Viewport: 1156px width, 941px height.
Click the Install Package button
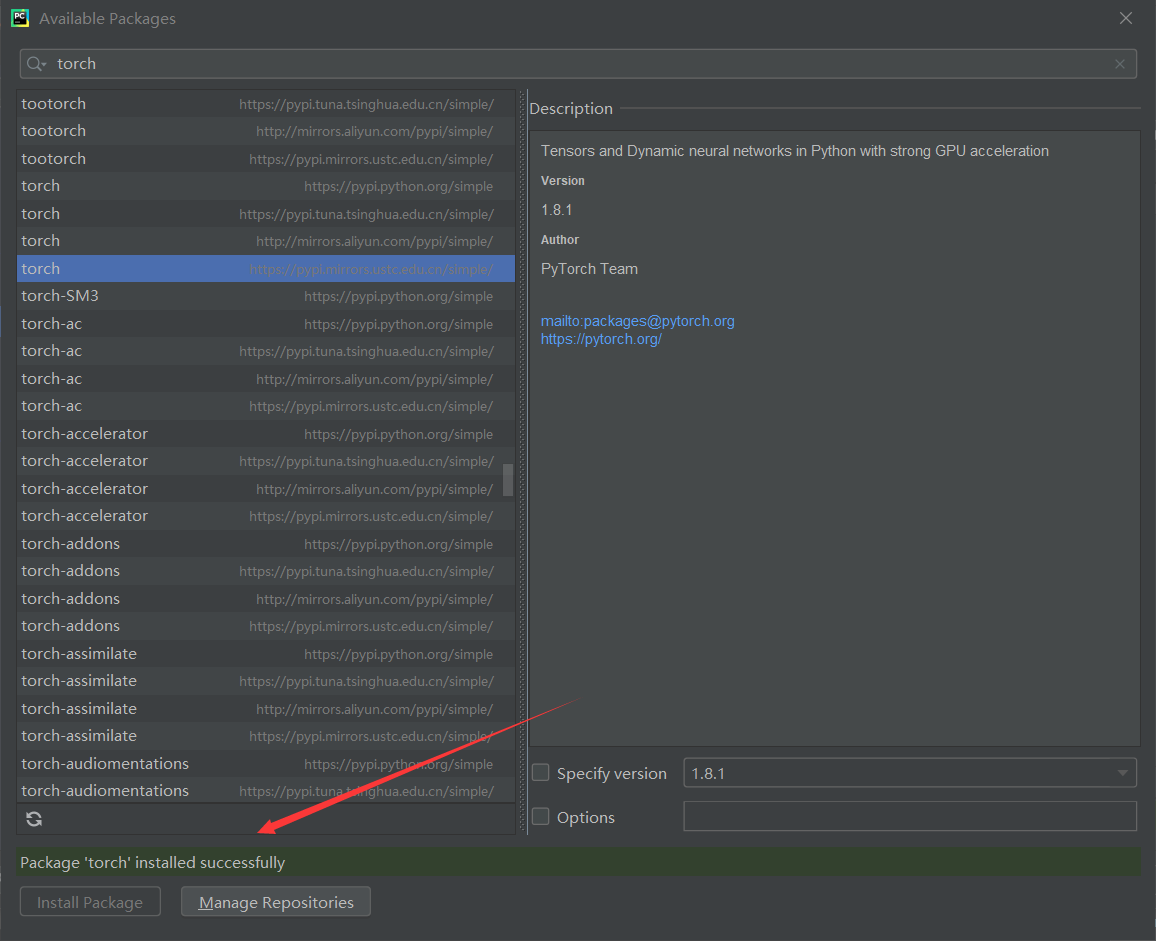point(90,902)
